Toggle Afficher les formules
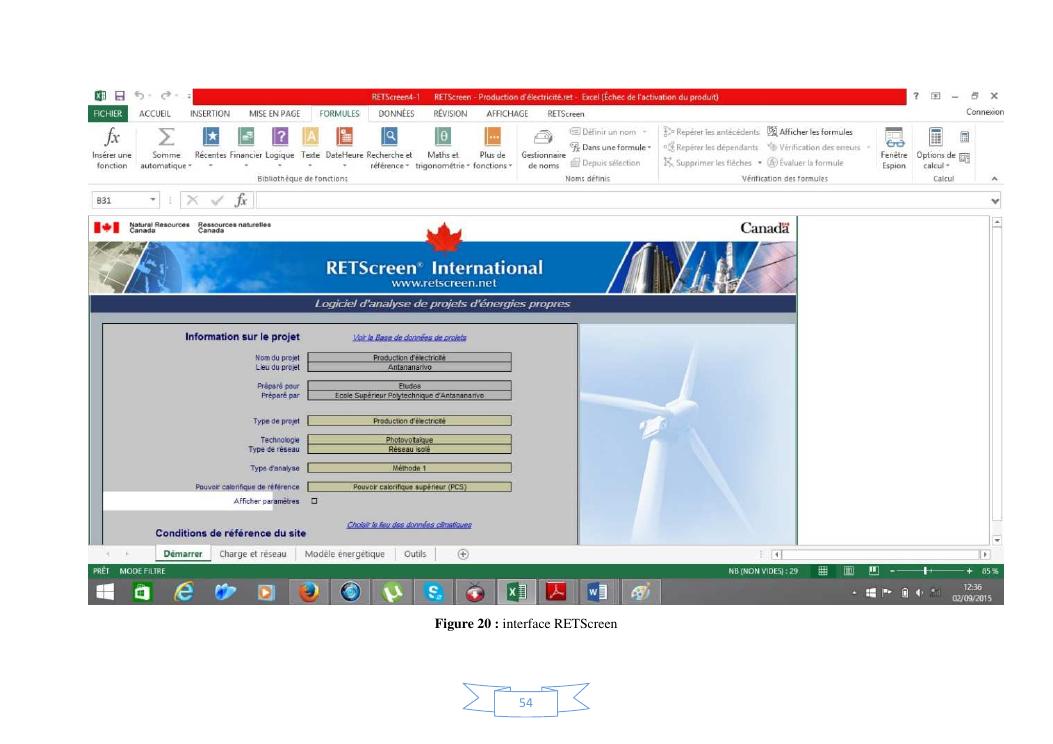The image size is (1053, 744). [809, 132]
